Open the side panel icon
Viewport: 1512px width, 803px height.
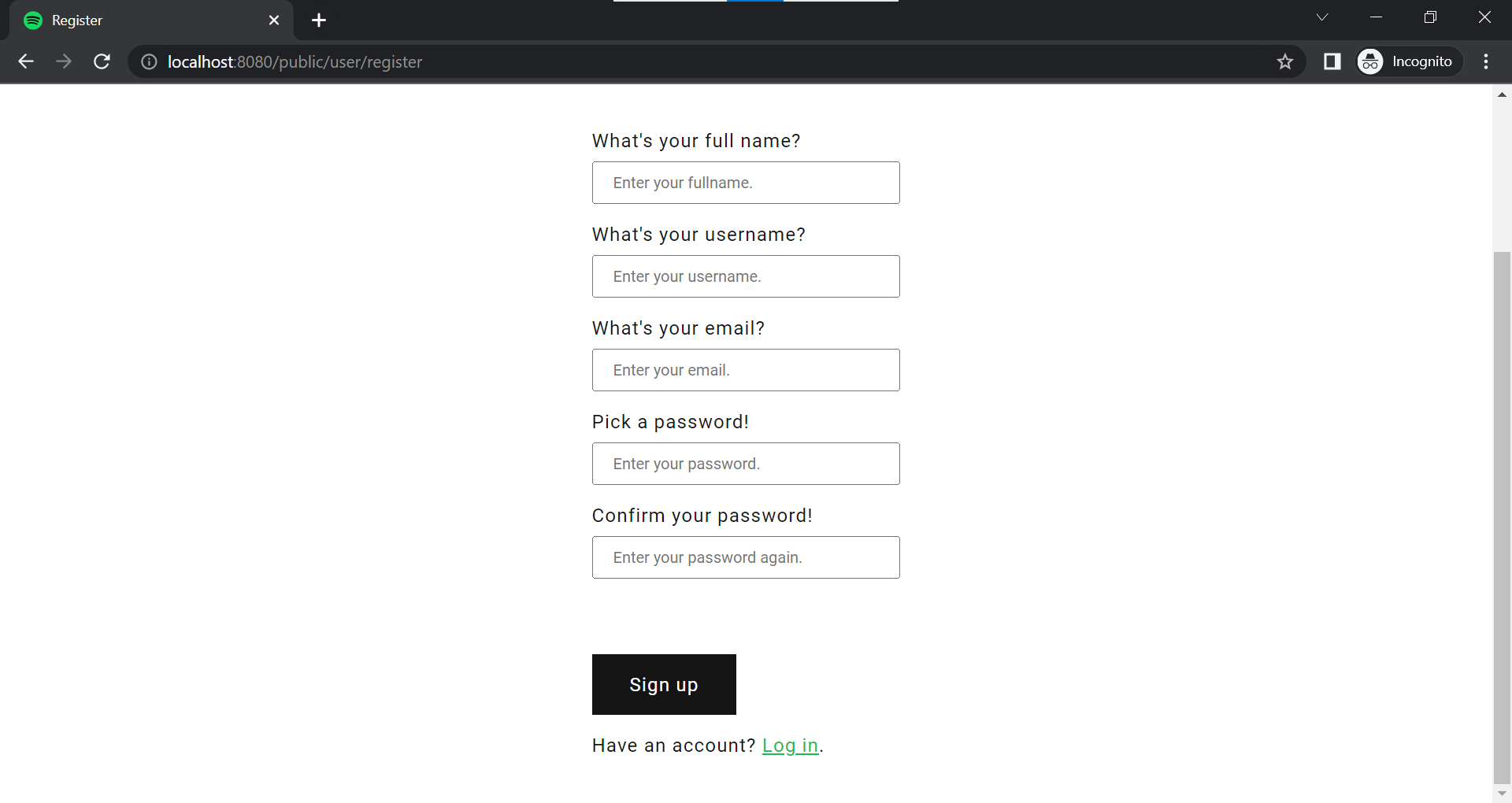1332,61
